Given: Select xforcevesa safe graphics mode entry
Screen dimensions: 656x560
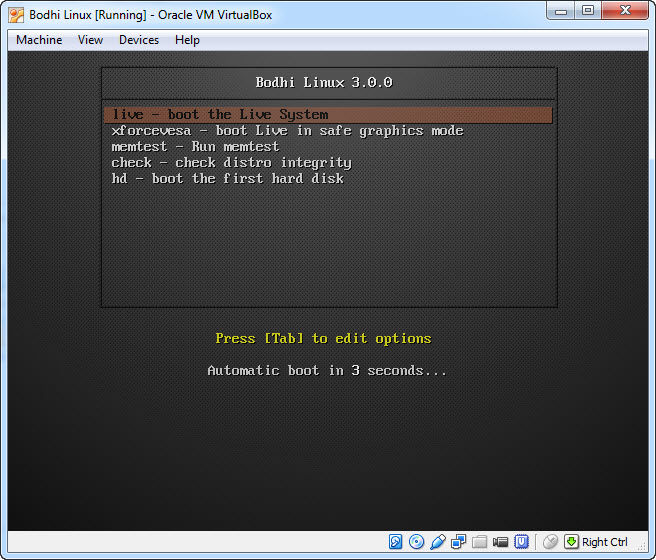Looking at the screenshot, I should coord(328,131).
